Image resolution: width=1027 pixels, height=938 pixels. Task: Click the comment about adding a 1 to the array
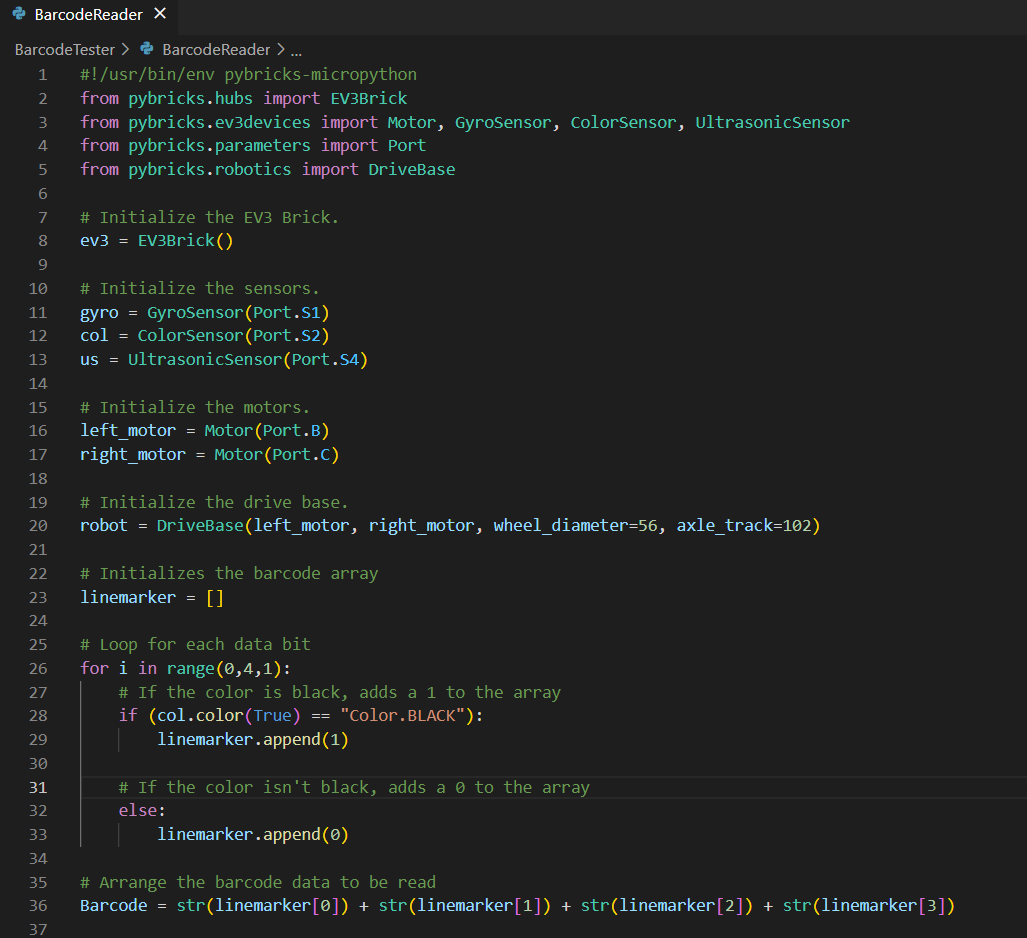pos(340,692)
